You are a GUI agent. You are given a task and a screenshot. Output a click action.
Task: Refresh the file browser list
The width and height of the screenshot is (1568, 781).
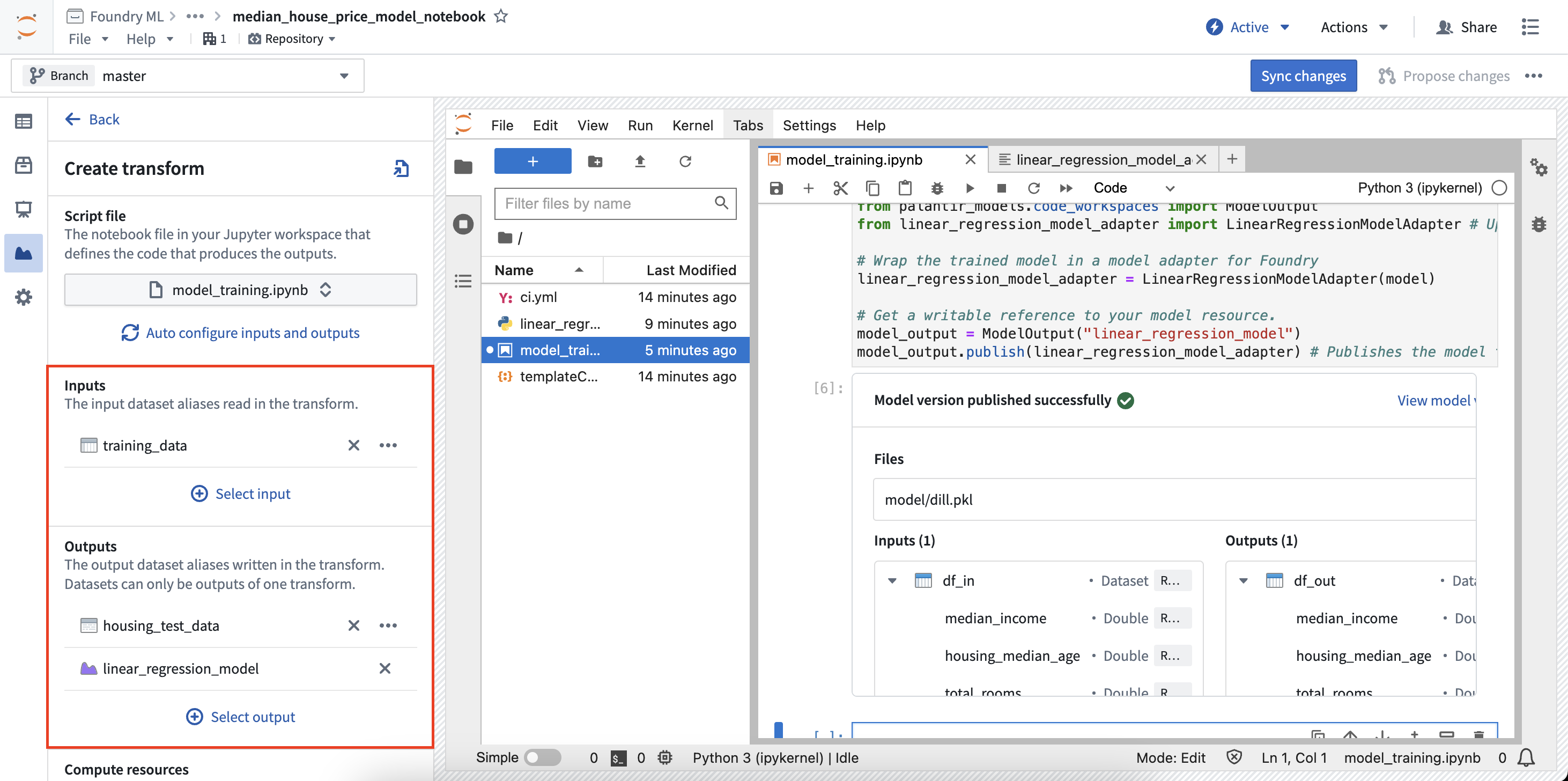(685, 161)
